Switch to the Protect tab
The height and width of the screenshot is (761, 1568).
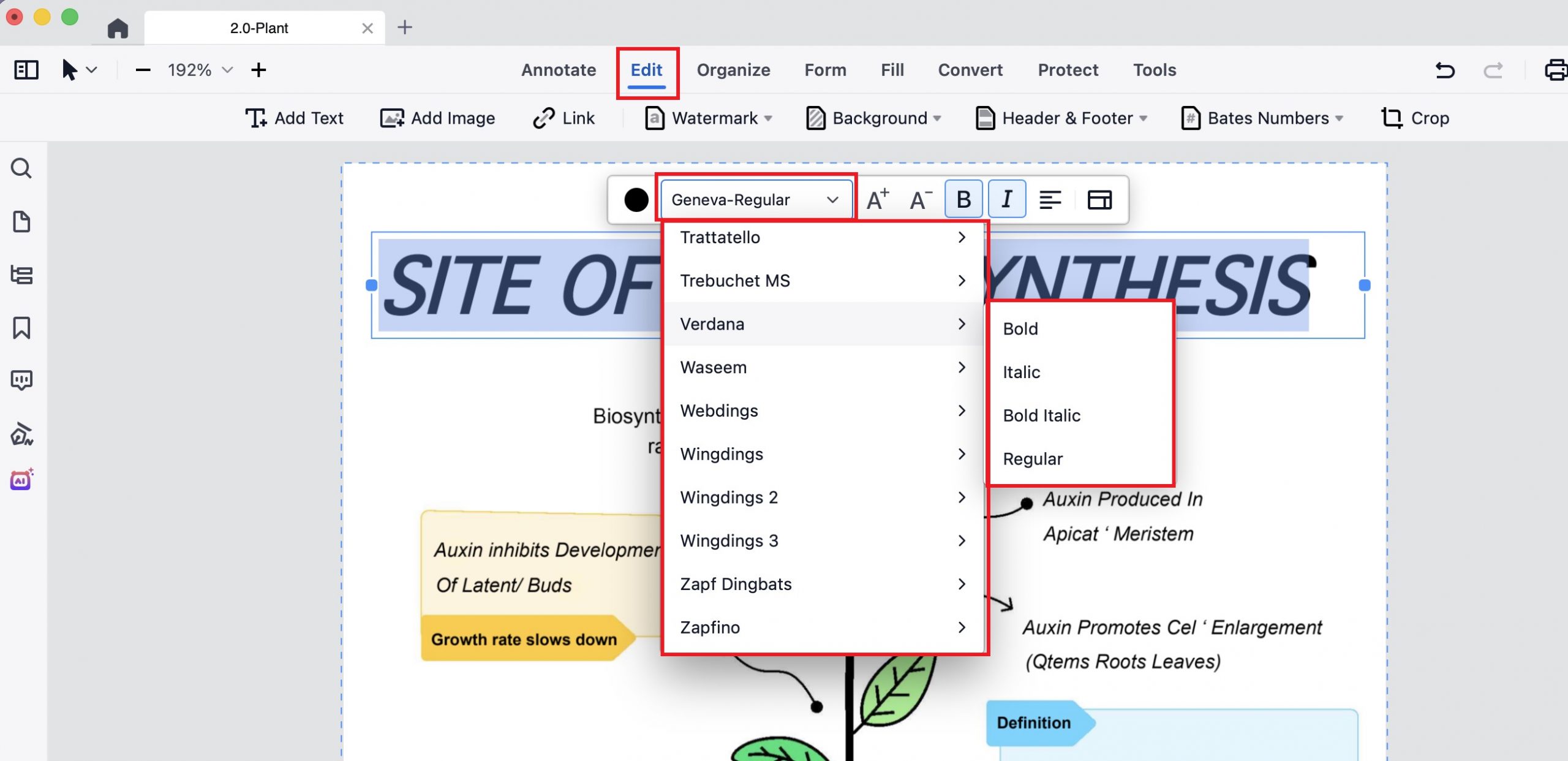point(1068,70)
